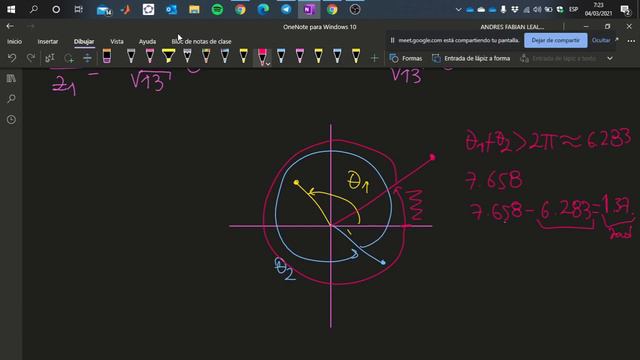Undo the last drawing stroke
The height and width of the screenshot is (360, 640).
tap(12, 58)
